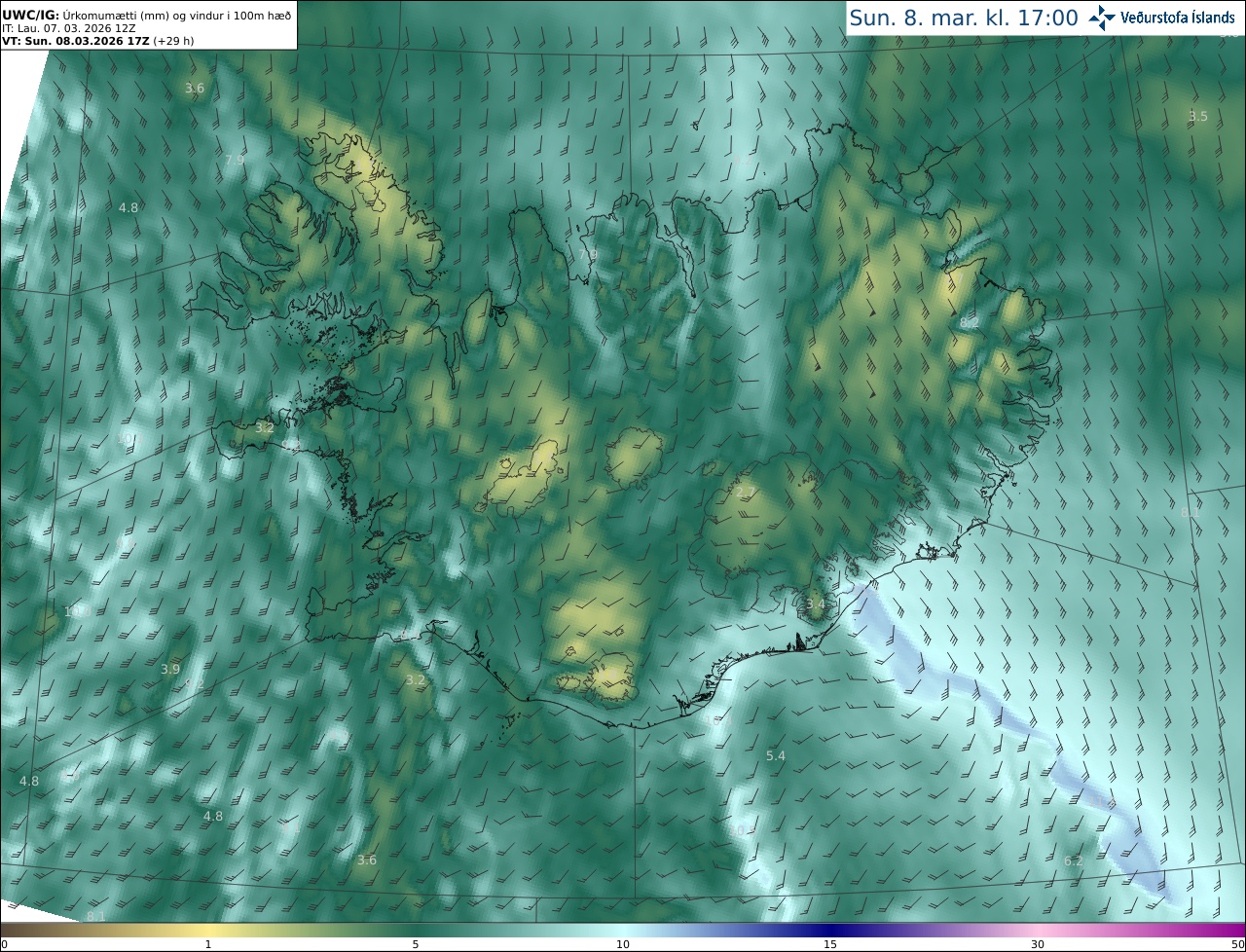Click the '1' label on color scale
The height and width of the screenshot is (952, 1246).
[208, 944]
